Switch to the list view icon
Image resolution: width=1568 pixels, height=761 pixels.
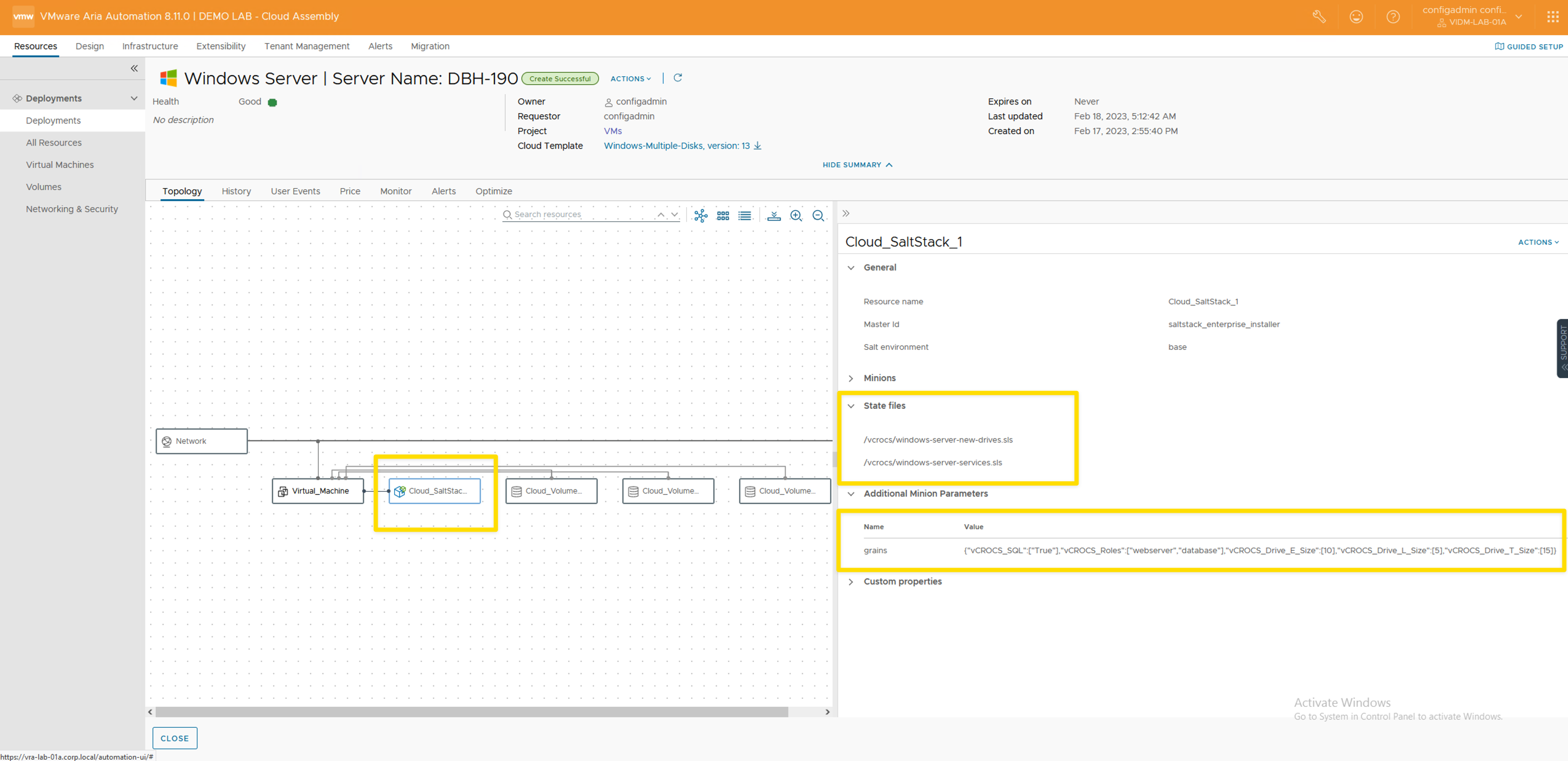tap(745, 215)
